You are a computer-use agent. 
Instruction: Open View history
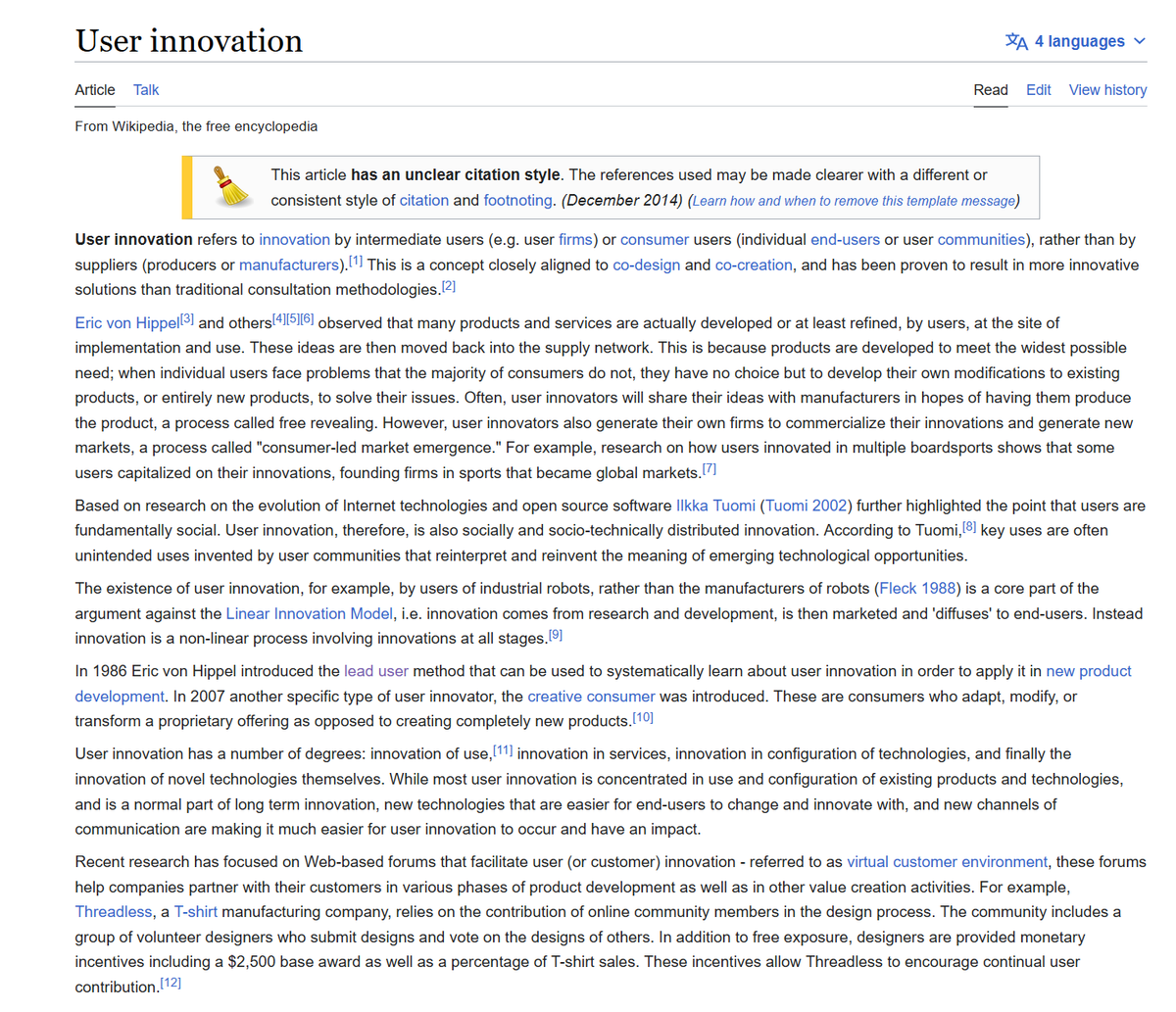[1107, 89]
